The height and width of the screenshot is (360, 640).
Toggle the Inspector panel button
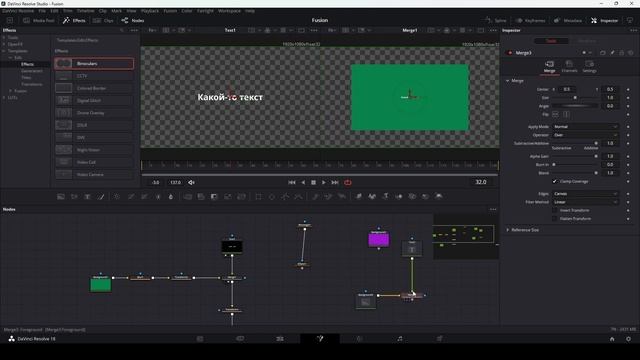604,20
